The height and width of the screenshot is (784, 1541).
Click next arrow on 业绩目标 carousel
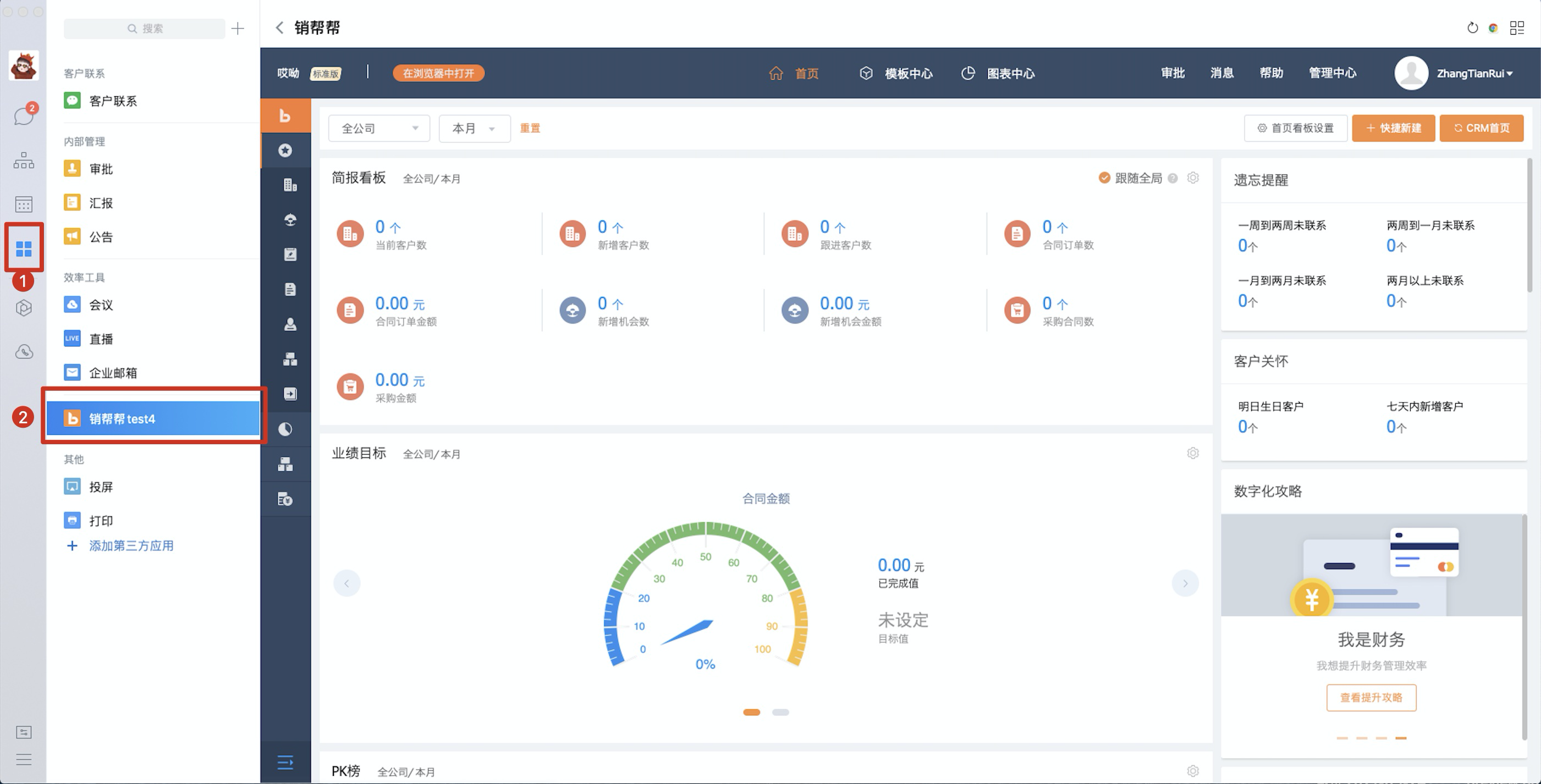click(1185, 583)
